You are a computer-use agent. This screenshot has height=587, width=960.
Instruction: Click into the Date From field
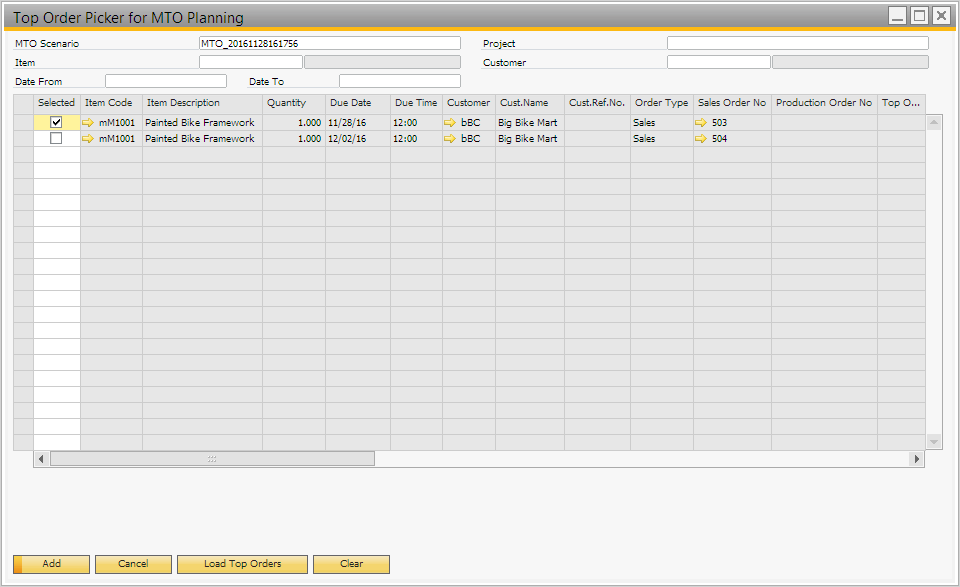click(x=165, y=81)
